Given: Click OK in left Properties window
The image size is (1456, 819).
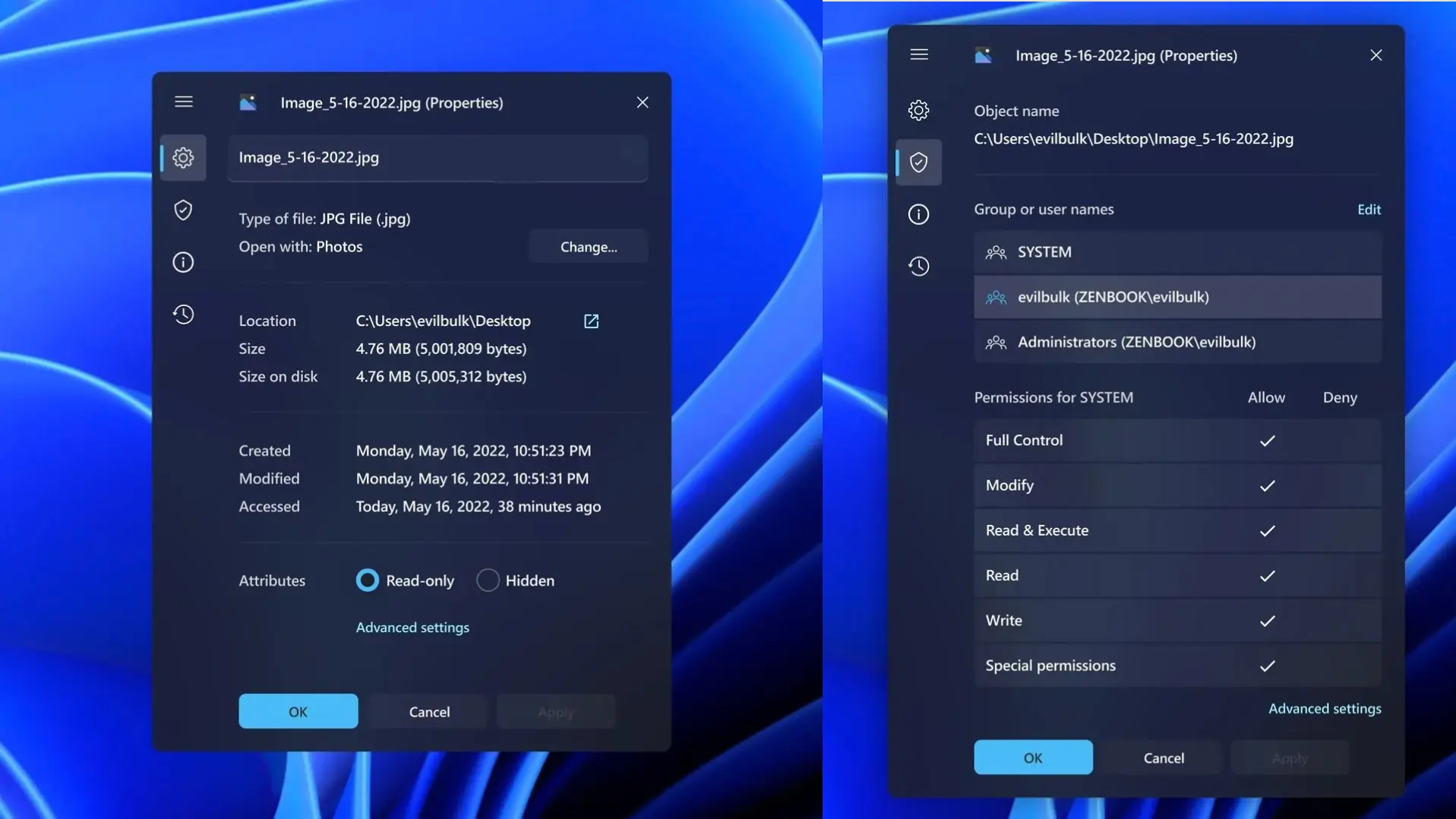Looking at the screenshot, I should [298, 711].
